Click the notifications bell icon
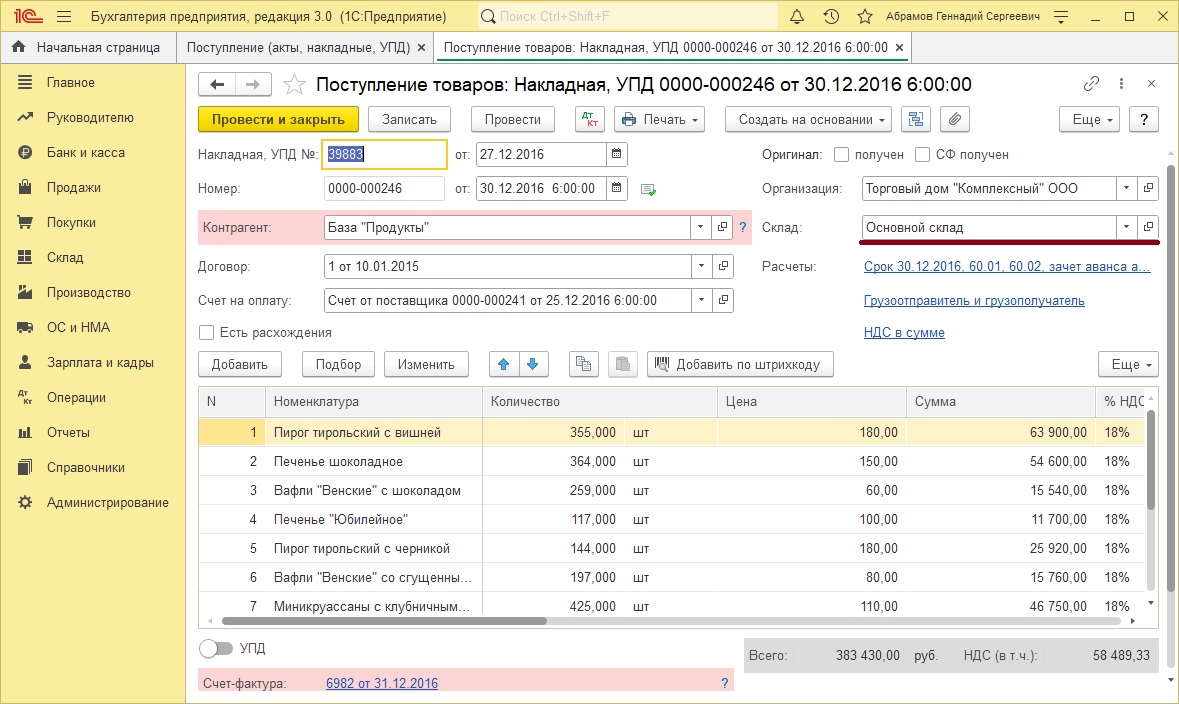Screen dimensions: 1179x704 pos(797,17)
